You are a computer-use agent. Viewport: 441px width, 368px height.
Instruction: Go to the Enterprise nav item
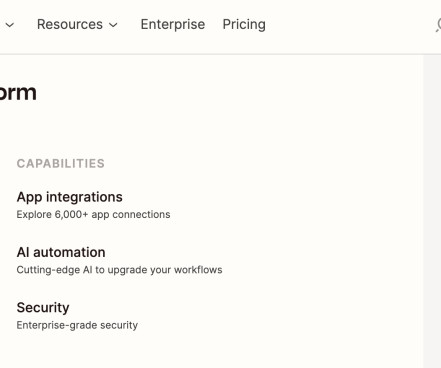point(173,24)
